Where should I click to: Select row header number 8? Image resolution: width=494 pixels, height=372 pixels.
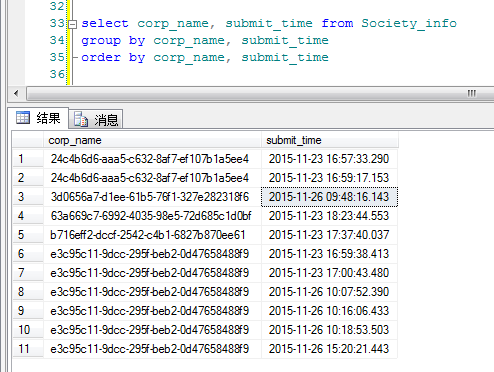click(x=28, y=292)
